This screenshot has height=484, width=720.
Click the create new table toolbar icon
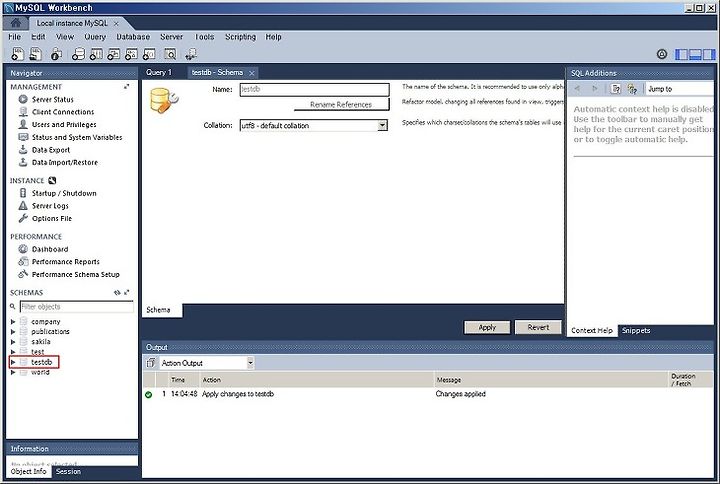point(96,54)
